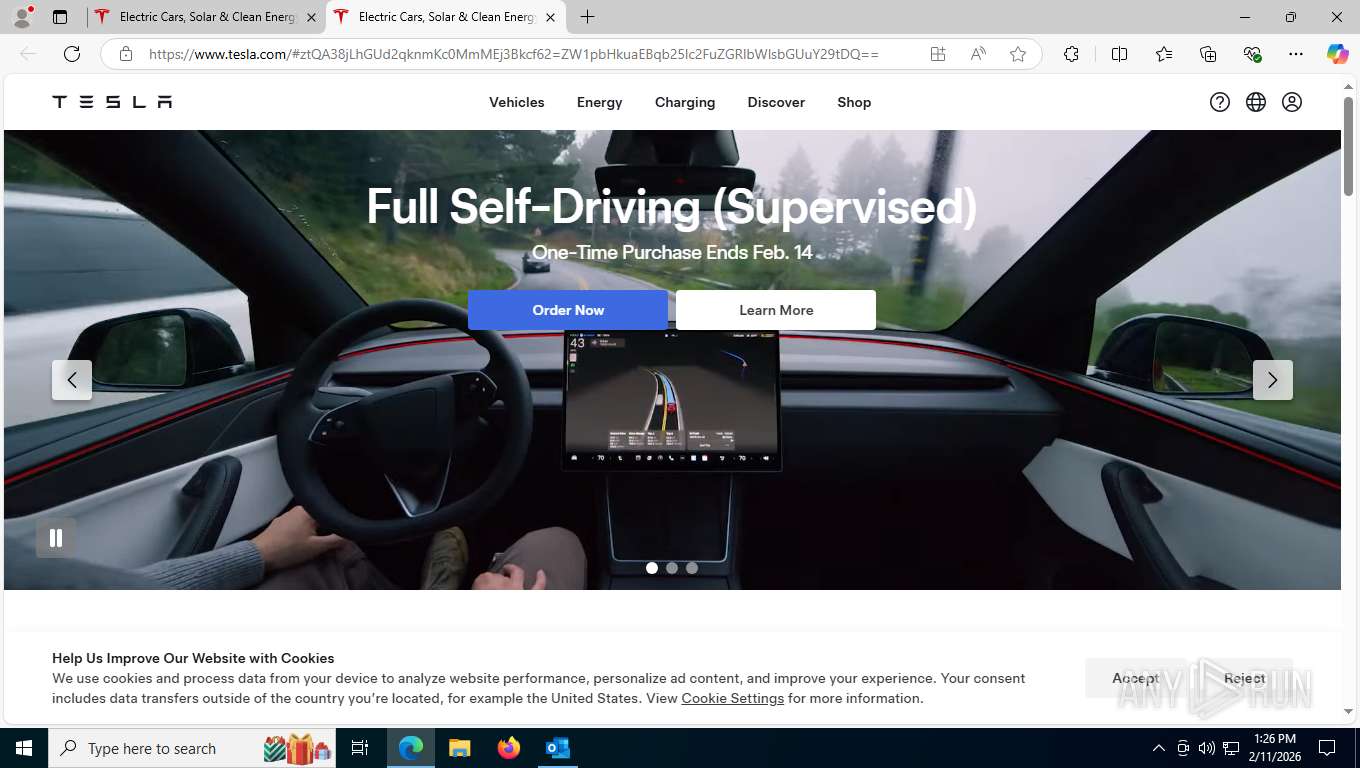Viewport: 1360px width, 768px height.
Task: Open Edge Settings and more menu
Action: point(1296,54)
